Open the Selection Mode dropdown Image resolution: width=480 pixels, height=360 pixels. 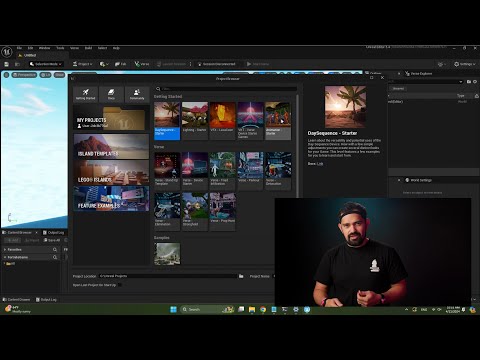click(45, 64)
